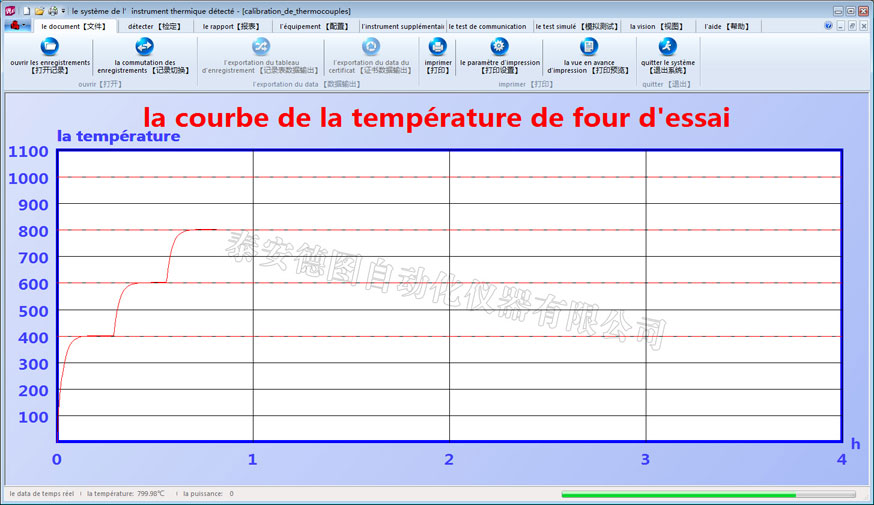Click the temperature reading in the status bar

pos(125,494)
